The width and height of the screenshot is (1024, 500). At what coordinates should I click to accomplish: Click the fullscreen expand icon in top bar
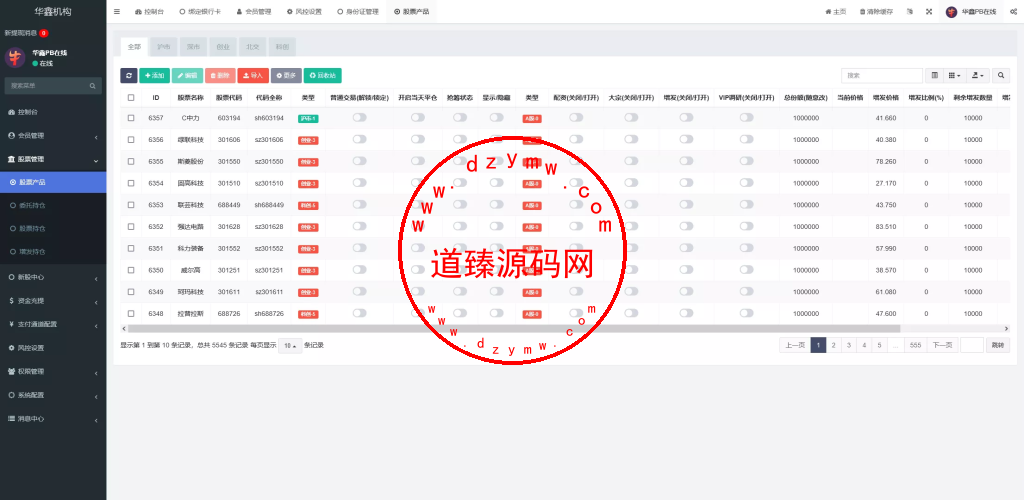pyautogui.click(x=928, y=12)
